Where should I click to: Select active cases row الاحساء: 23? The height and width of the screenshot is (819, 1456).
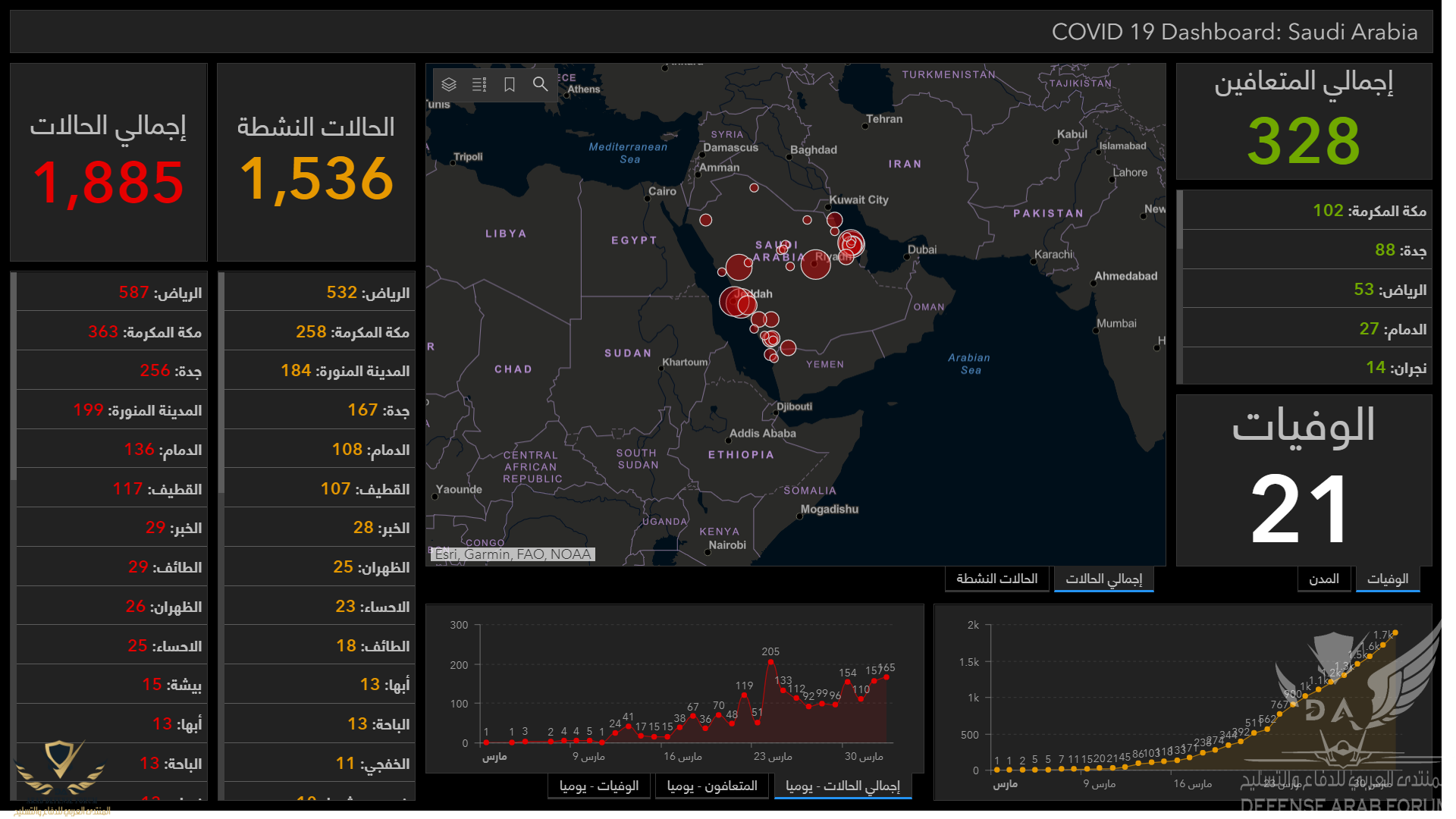pyautogui.click(x=319, y=606)
